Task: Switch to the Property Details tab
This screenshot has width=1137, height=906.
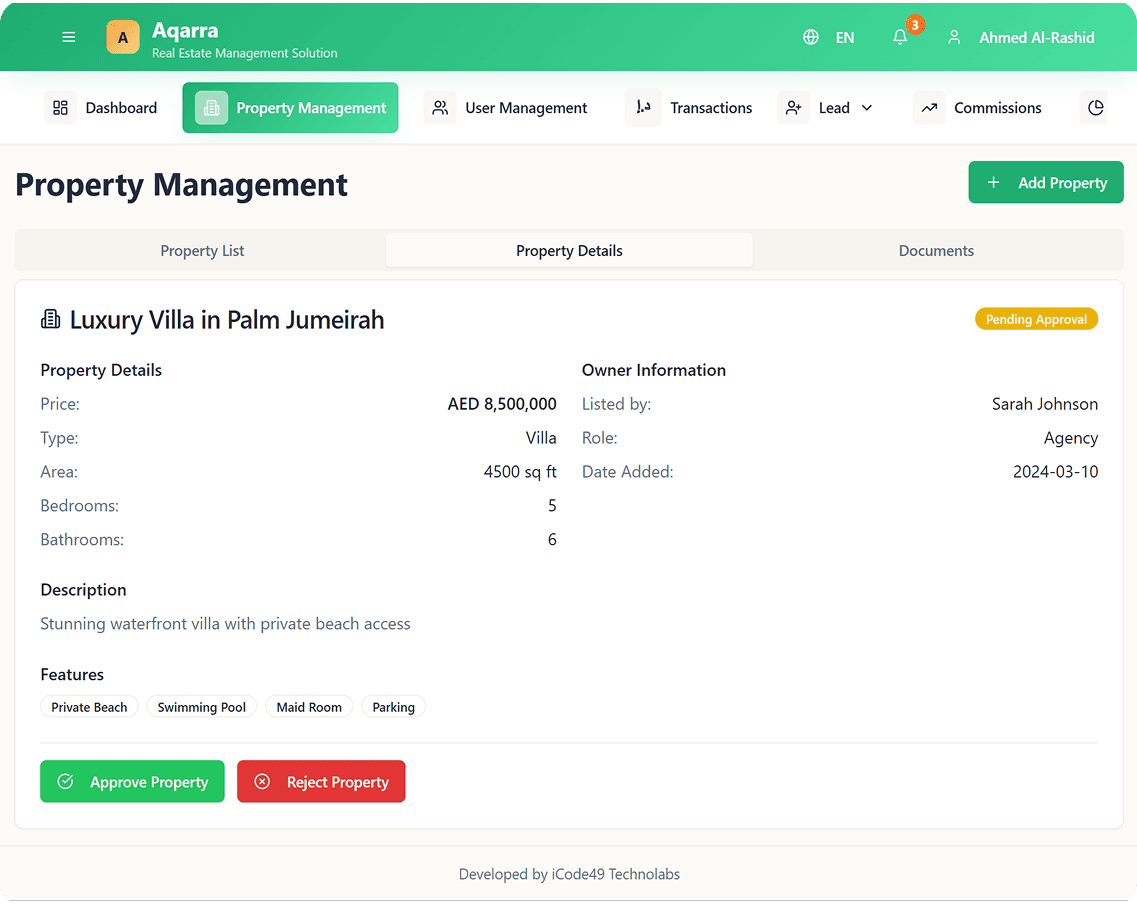Action: coord(569,250)
